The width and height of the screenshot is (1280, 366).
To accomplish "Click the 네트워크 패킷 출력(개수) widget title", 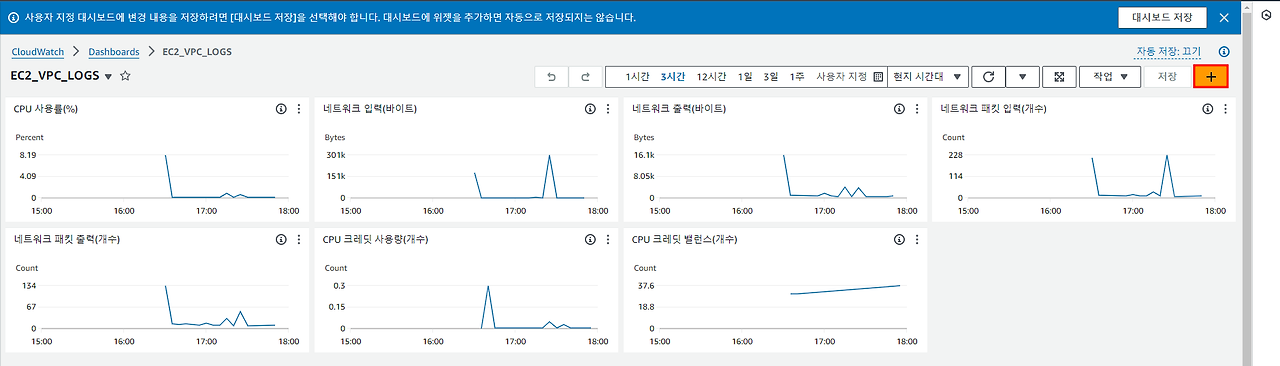I will tap(67, 239).
